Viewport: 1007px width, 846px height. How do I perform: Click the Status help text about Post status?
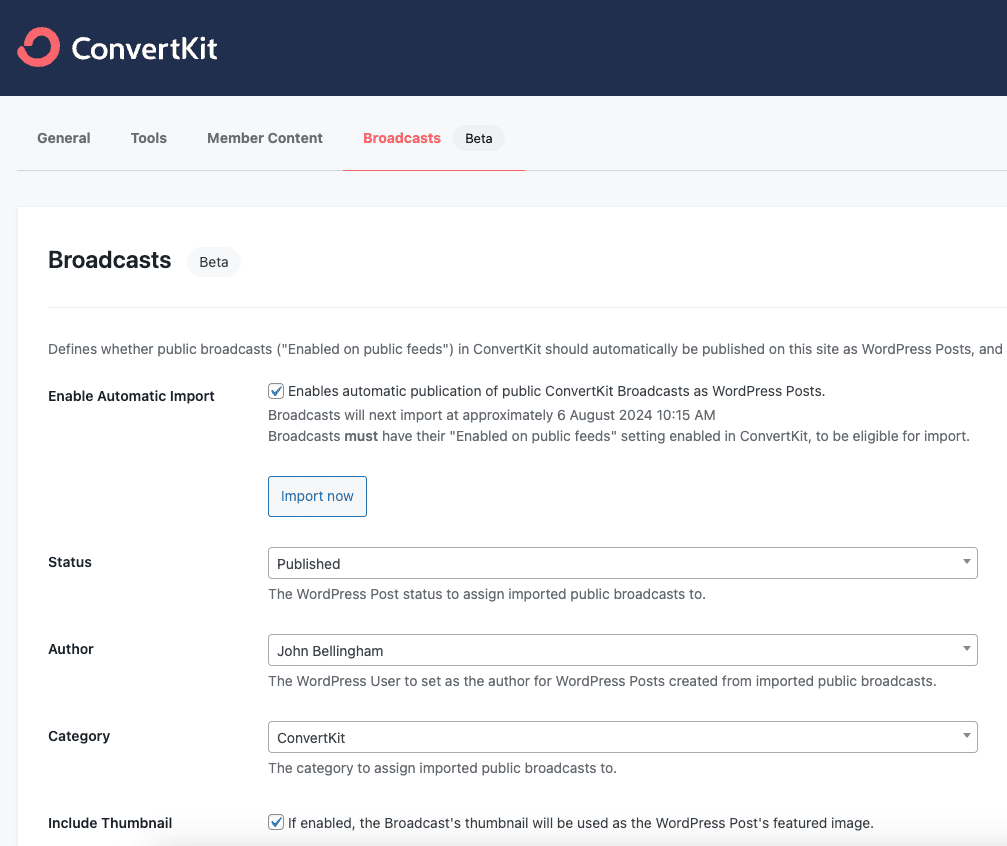coord(487,594)
